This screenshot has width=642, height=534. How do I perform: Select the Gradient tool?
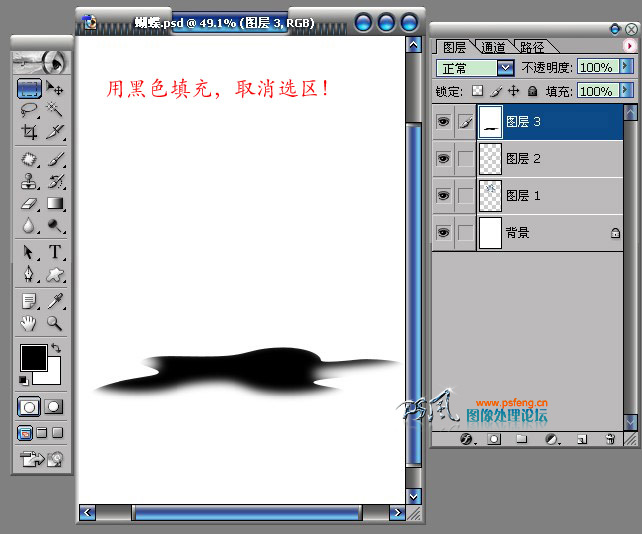pyautogui.click(x=55, y=204)
